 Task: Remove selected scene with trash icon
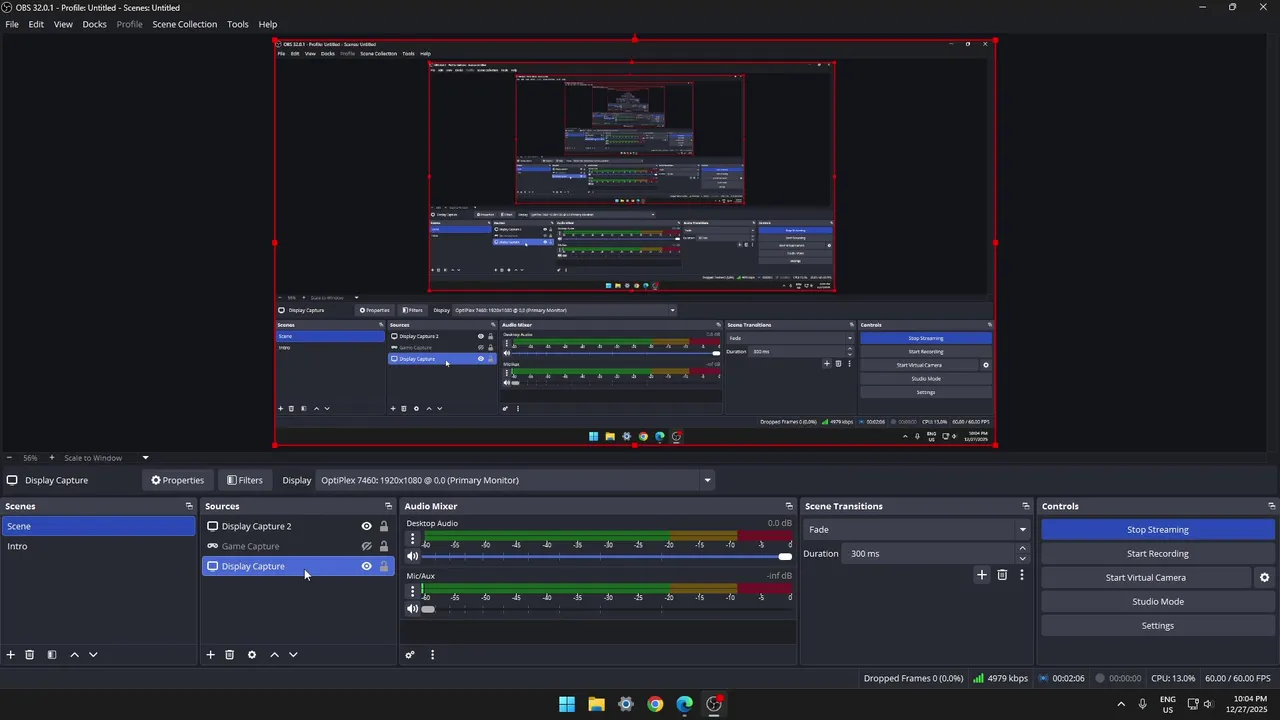coord(30,655)
